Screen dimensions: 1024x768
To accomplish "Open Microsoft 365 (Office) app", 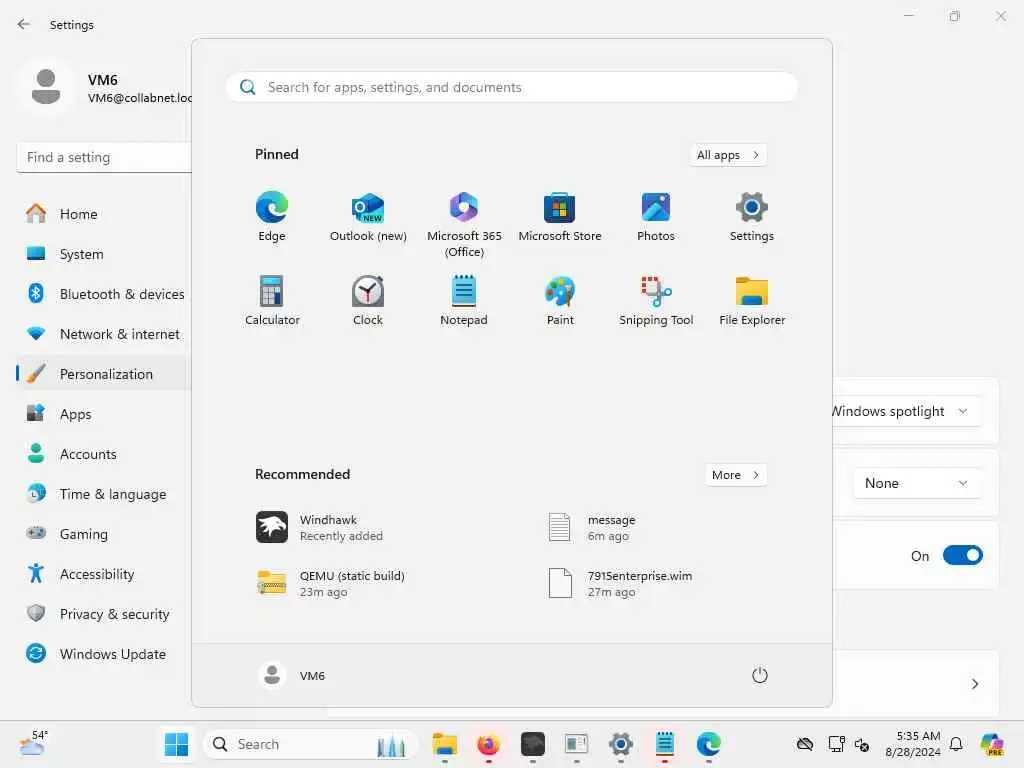I will coord(464,225).
